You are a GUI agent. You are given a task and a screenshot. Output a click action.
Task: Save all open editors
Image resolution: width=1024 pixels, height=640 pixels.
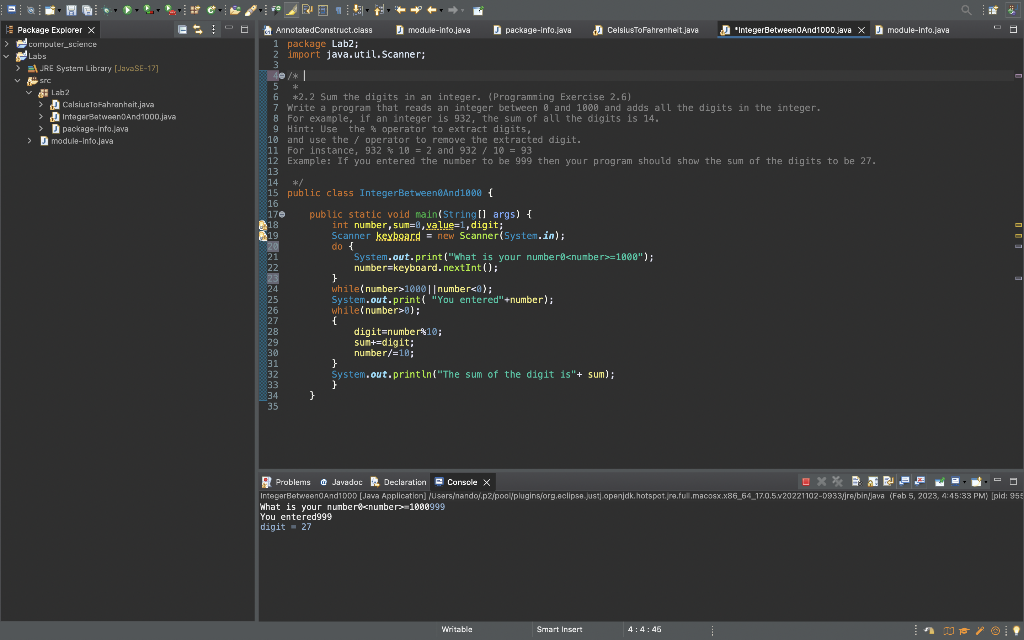88,8
